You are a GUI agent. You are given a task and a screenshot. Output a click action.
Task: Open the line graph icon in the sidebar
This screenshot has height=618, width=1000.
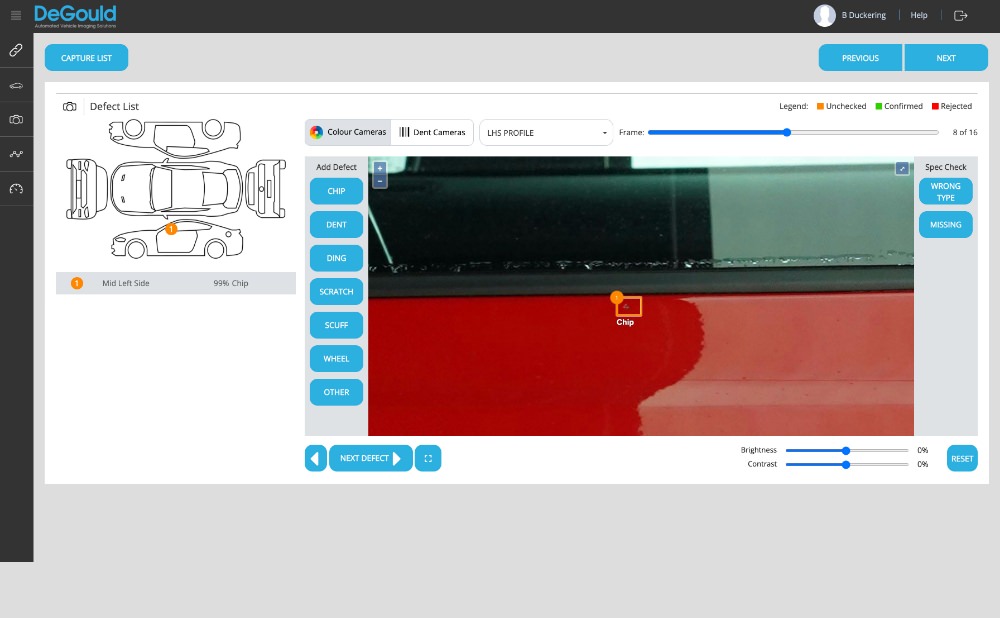[x=16, y=154]
